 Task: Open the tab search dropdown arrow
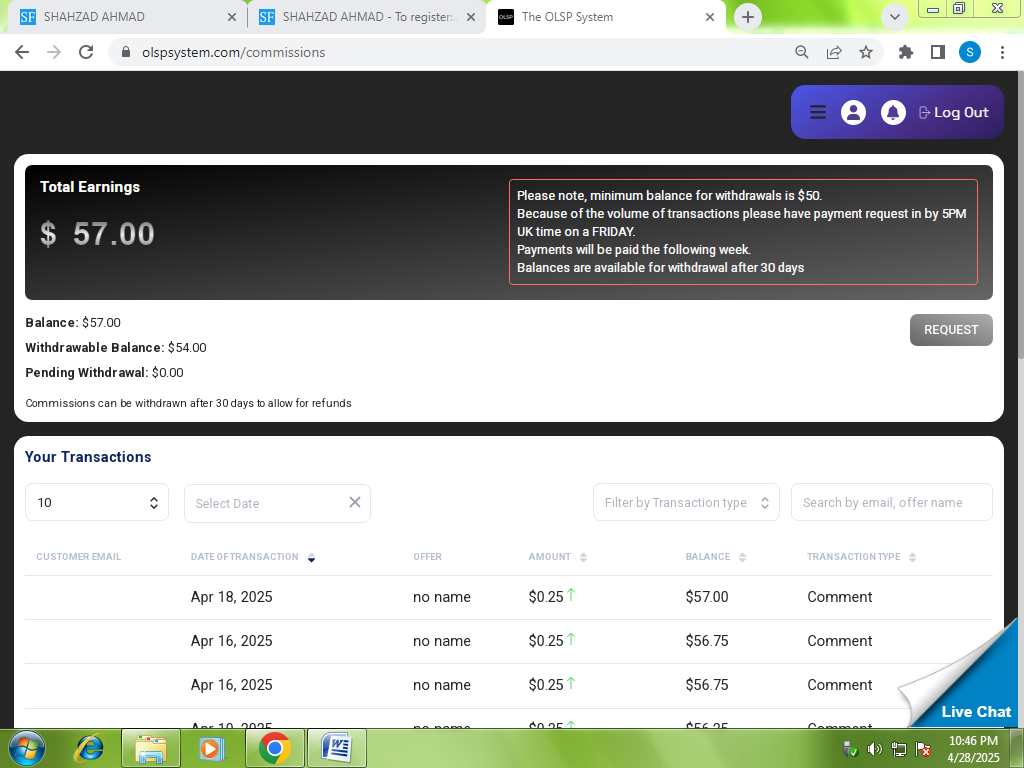click(x=895, y=17)
